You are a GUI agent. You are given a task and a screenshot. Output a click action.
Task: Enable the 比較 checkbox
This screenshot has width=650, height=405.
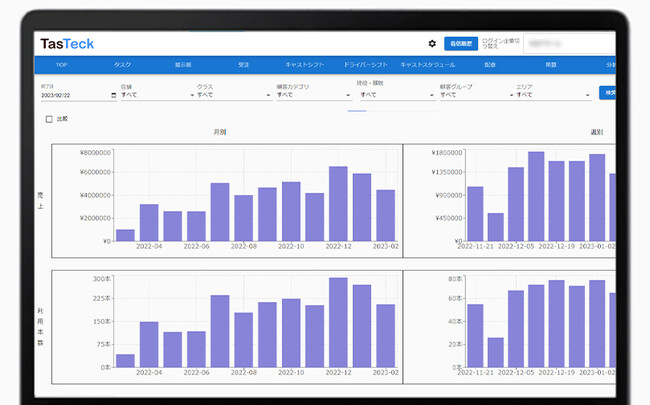[48, 119]
